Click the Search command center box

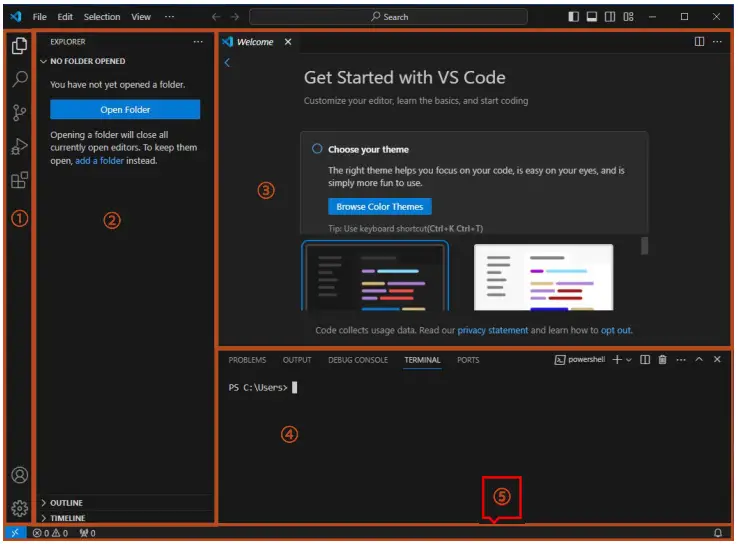pyautogui.click(x=388, y=17)
